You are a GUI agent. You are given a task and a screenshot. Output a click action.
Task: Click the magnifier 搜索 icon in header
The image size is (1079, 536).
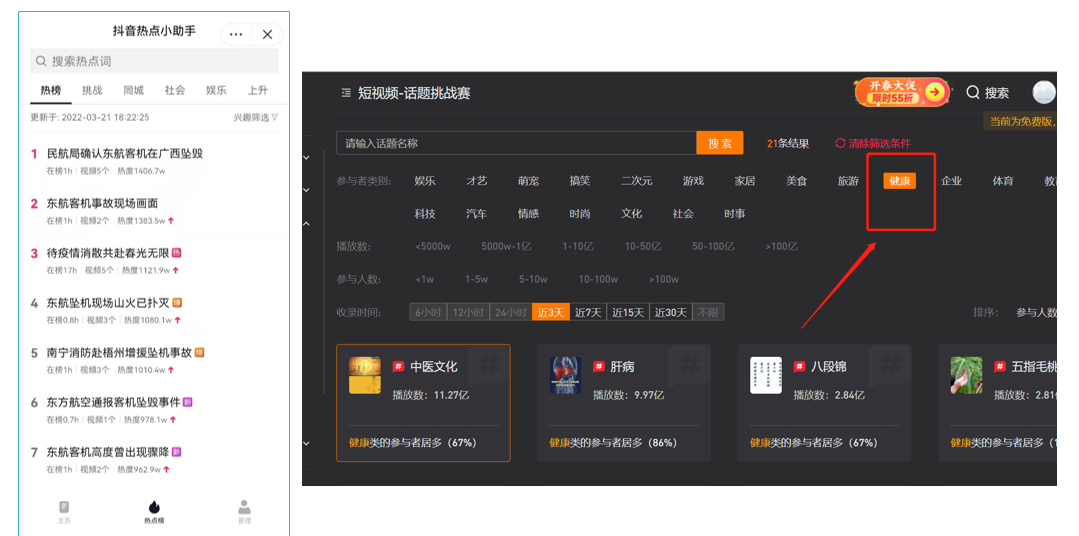click(x=973, y=93)
